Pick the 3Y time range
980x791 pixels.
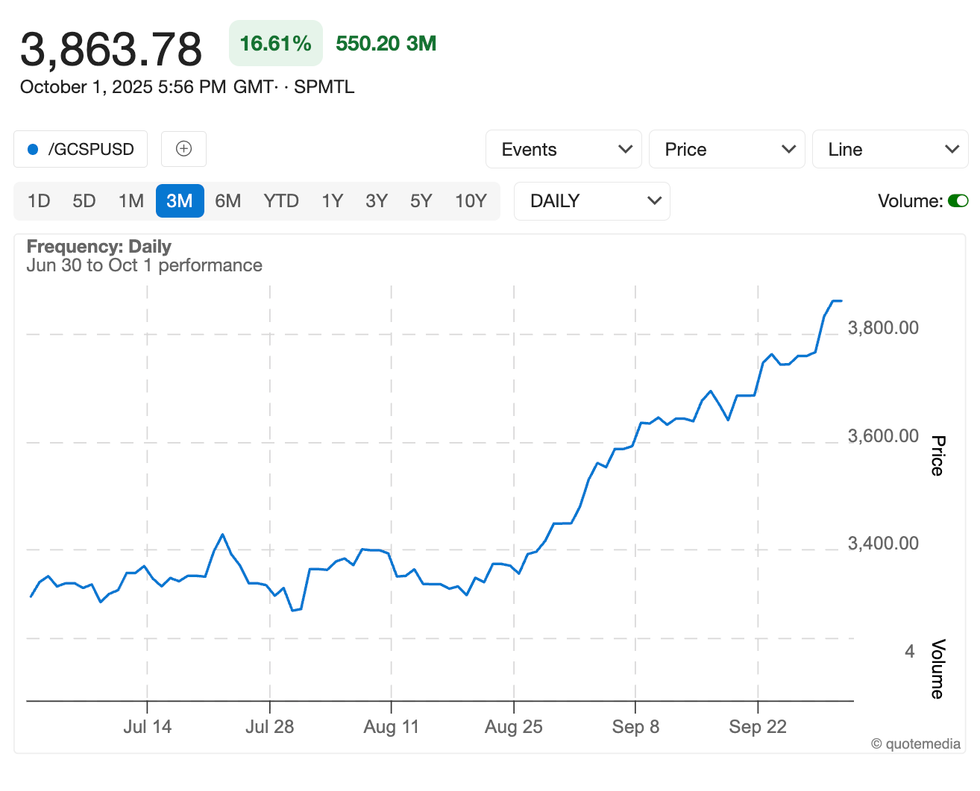(376, 201)
